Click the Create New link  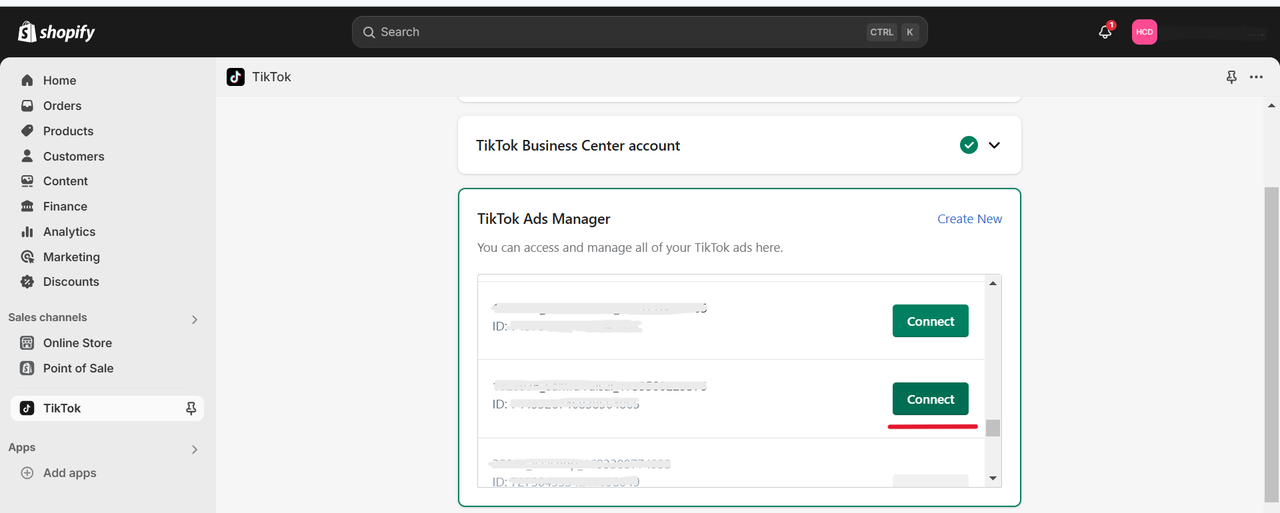969,219
